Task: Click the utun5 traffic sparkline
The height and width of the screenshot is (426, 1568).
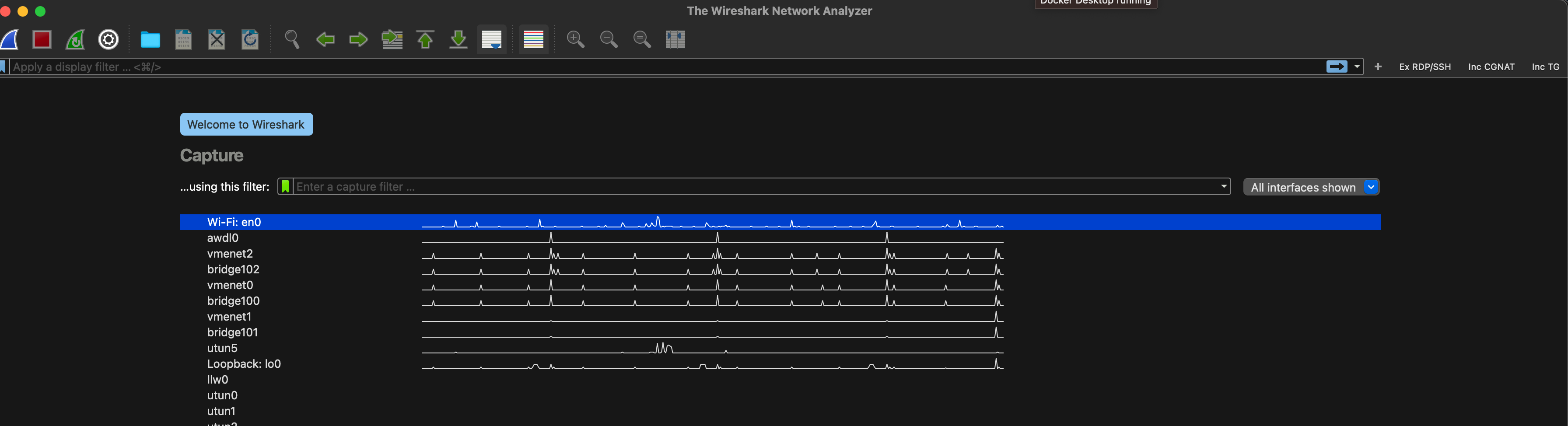Action: [713, 348]
